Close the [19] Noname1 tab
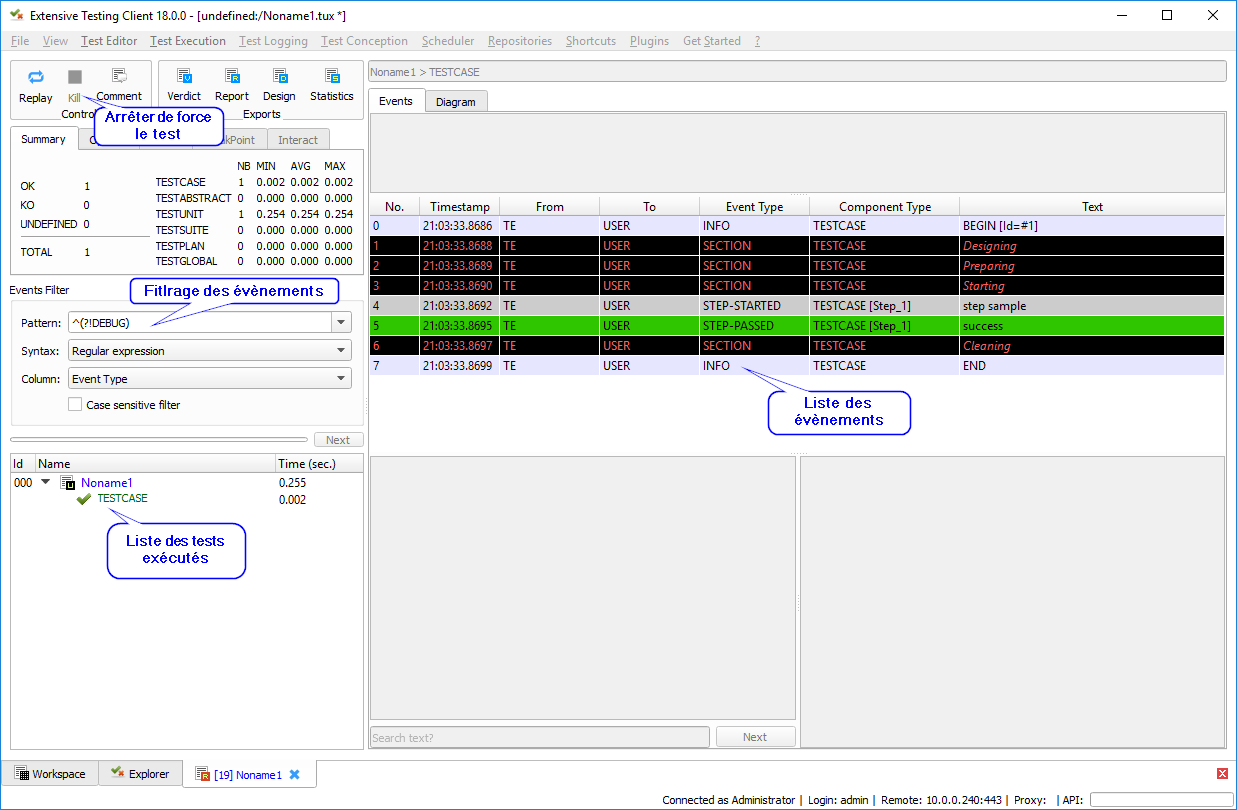 pyautogui.click(x=295, y=775)
